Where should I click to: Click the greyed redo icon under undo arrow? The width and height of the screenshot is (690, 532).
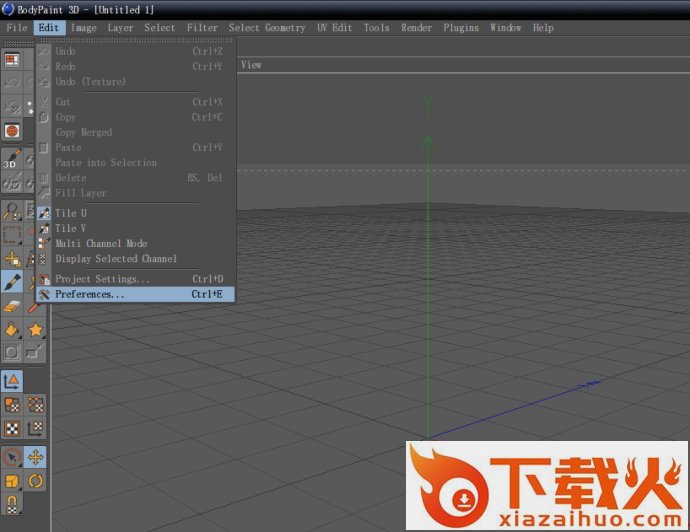(12, 106)
